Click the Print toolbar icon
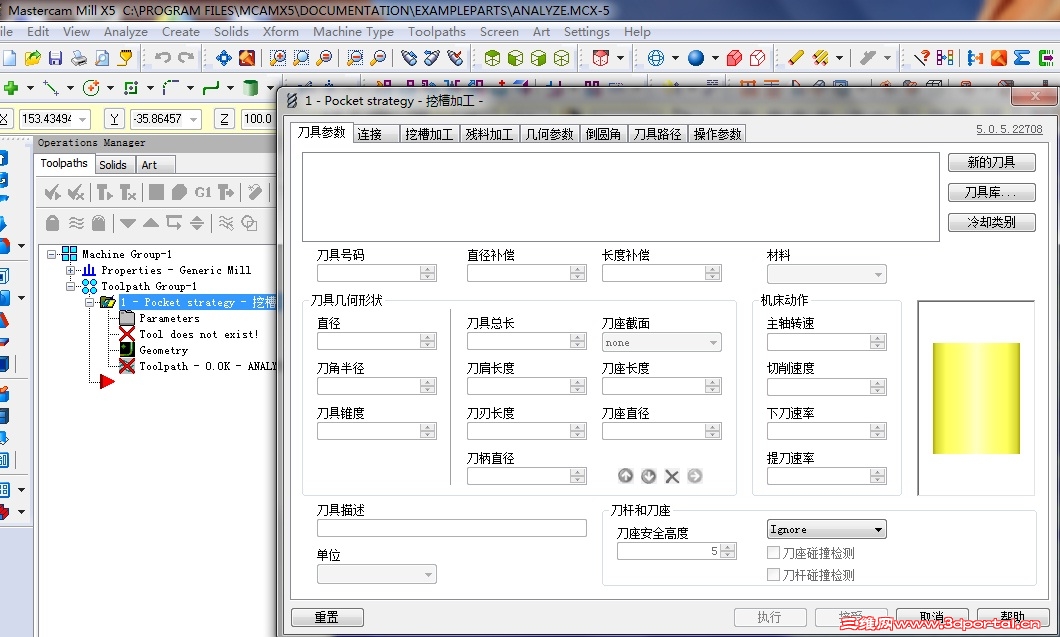This screenshot has width=1060, height=637. point(79,58)
